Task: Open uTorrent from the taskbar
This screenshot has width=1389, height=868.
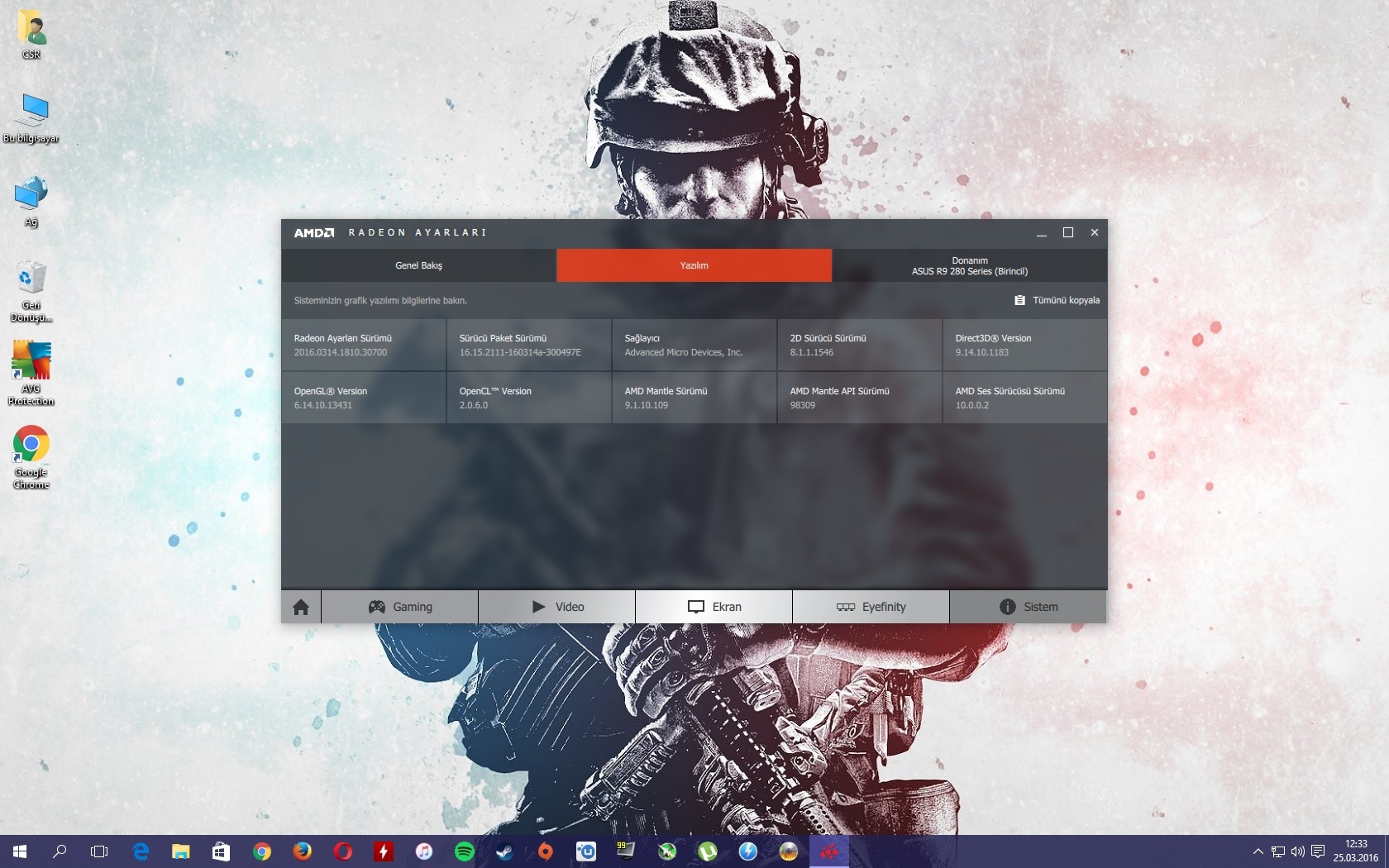Action: tap(708, 851)
